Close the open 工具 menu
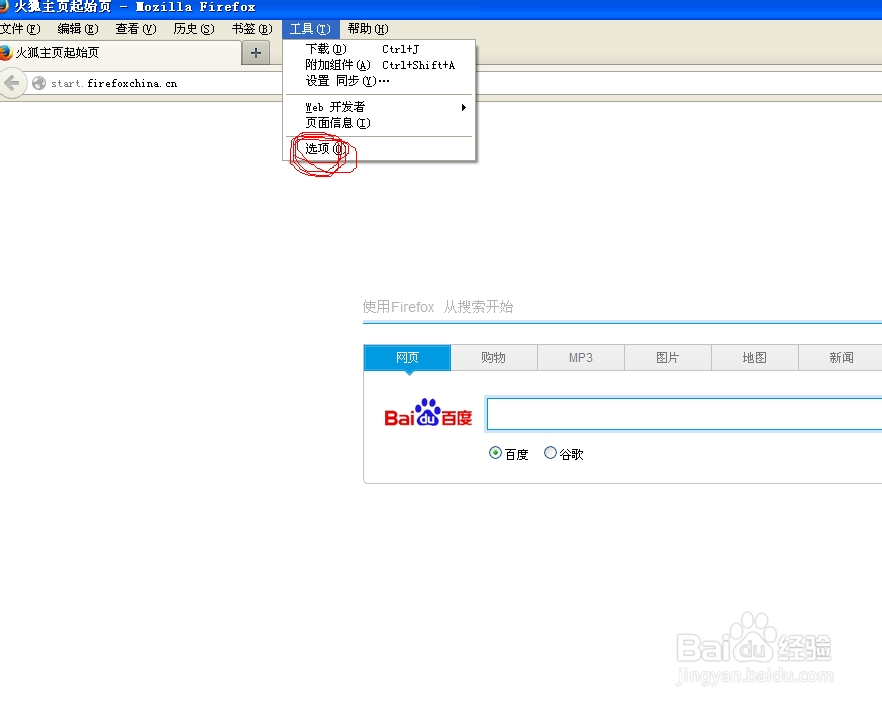Image resolution: width=882 pixels, height=706 pixels. [x=310, y=29]
